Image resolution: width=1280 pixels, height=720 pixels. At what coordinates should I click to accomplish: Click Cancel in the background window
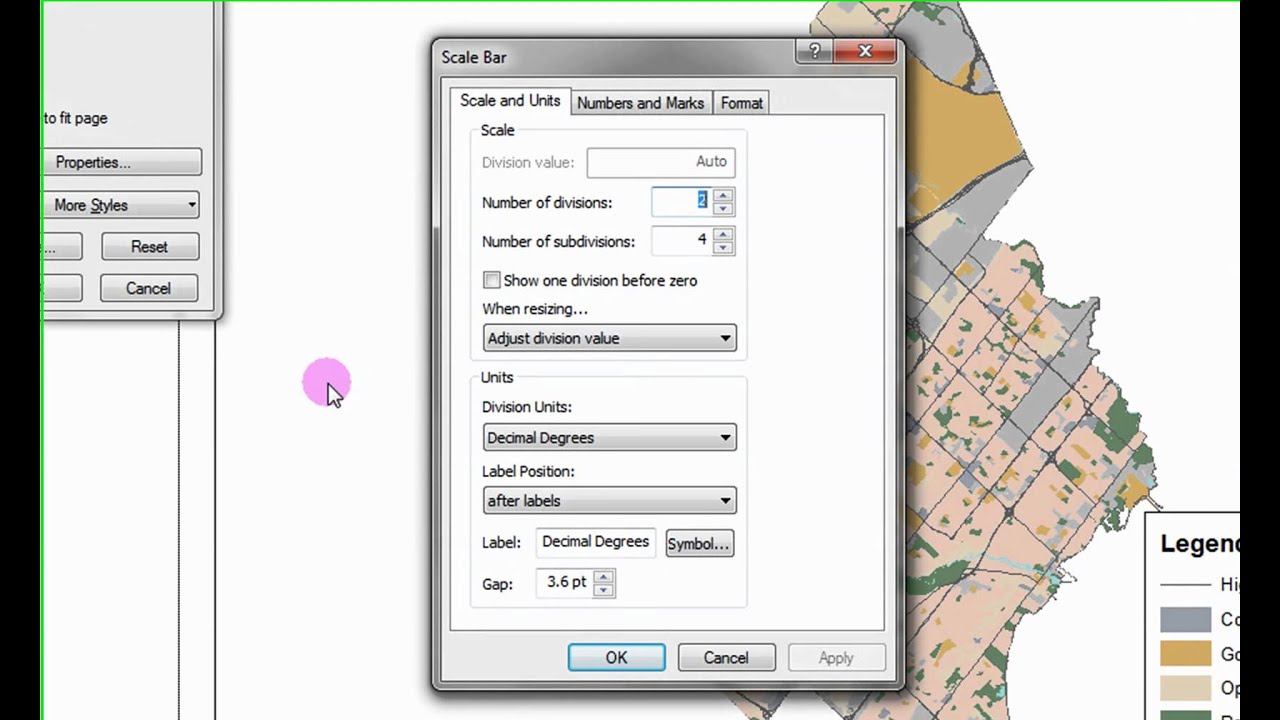(x=148, y=288)
